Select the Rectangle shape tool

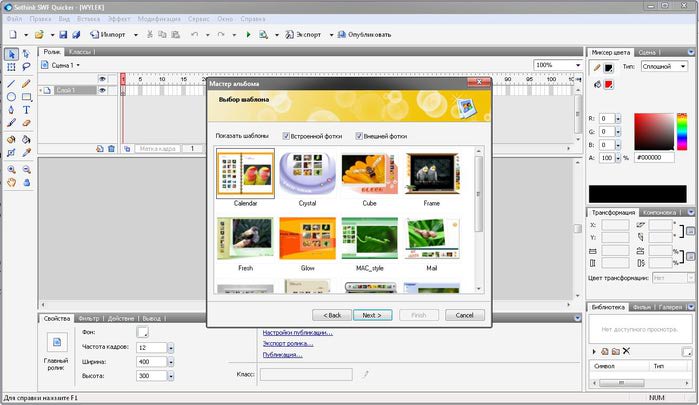(x=26, y=97)
